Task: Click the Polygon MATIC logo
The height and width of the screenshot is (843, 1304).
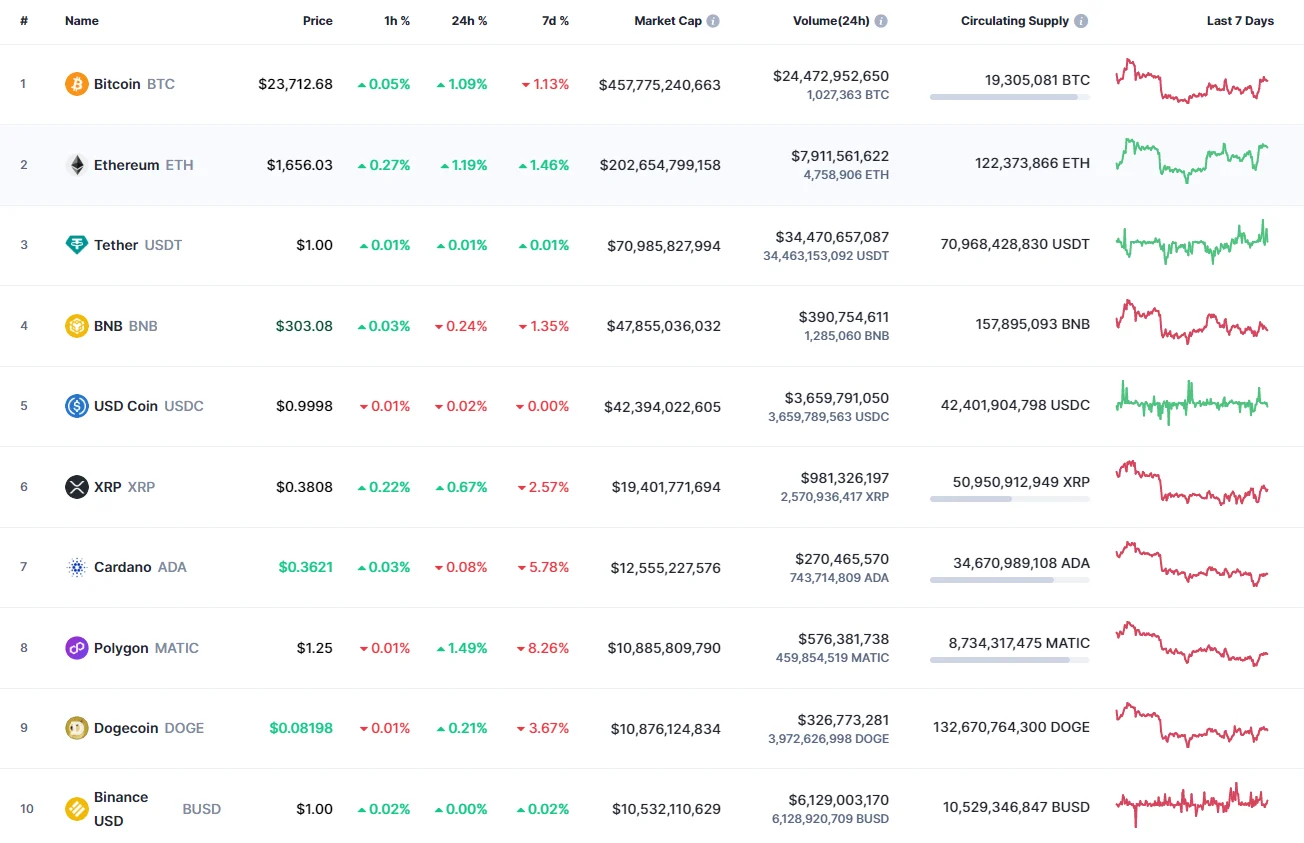Action: click(76, 648)
